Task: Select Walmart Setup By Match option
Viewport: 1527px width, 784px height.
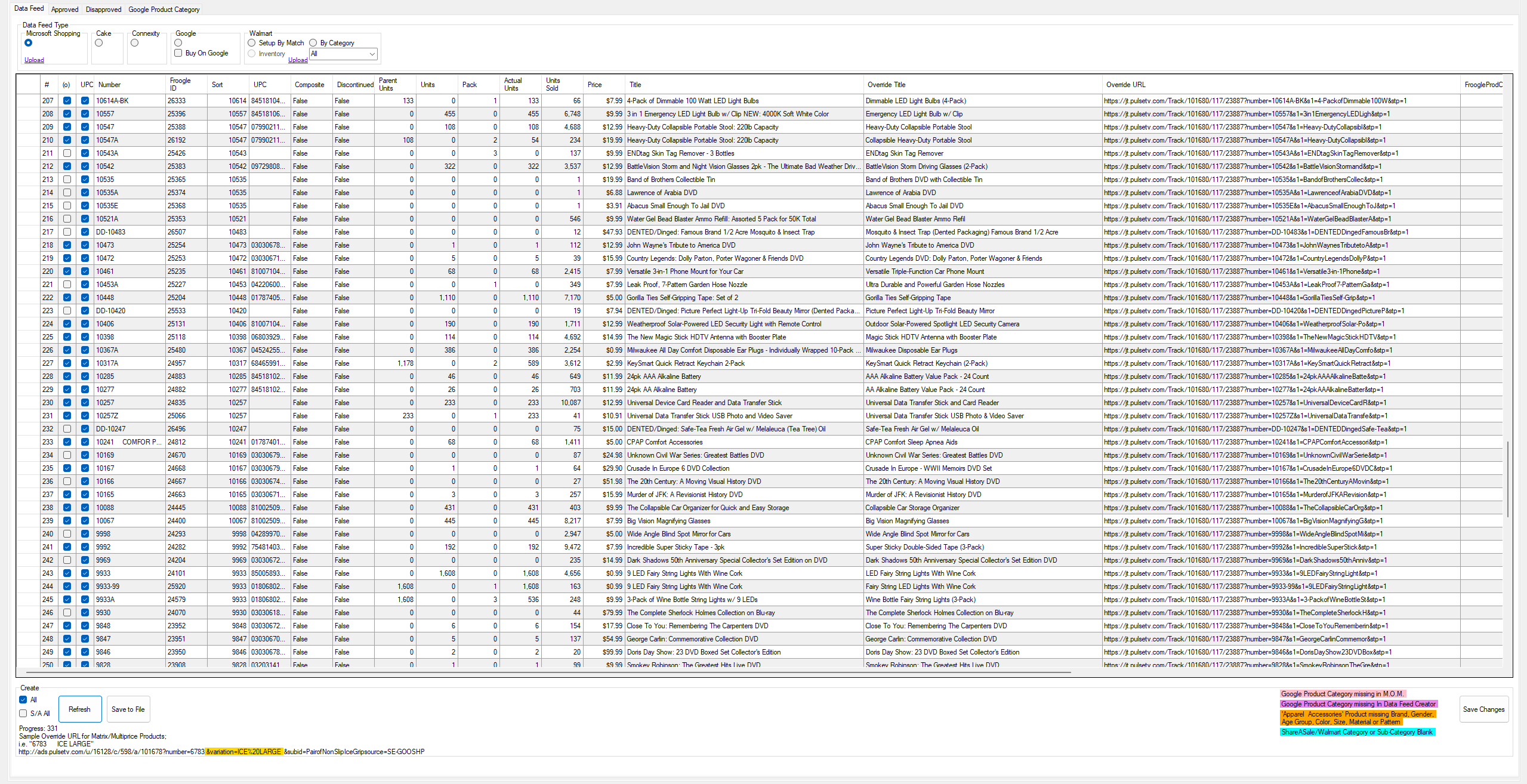Action: point(276,43)
